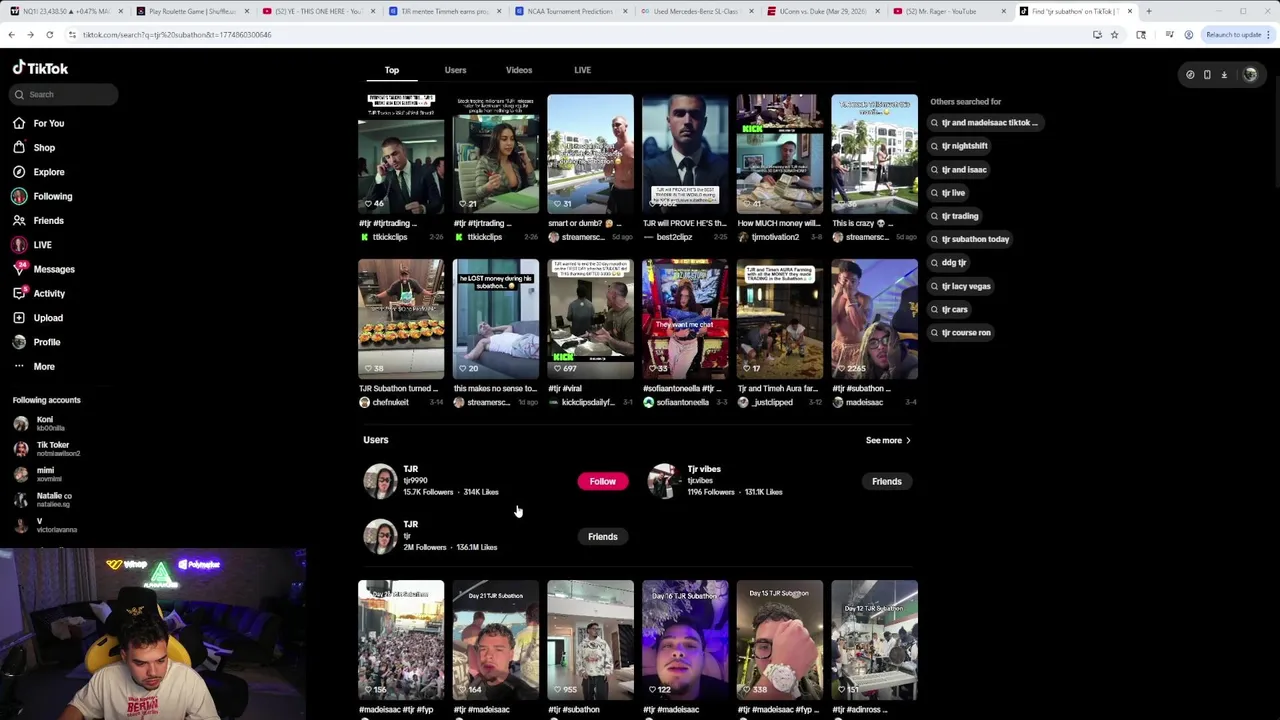
Task: Search suggestion 'tjr and madeisaac tiktok'
Action: tap(985, 122)
